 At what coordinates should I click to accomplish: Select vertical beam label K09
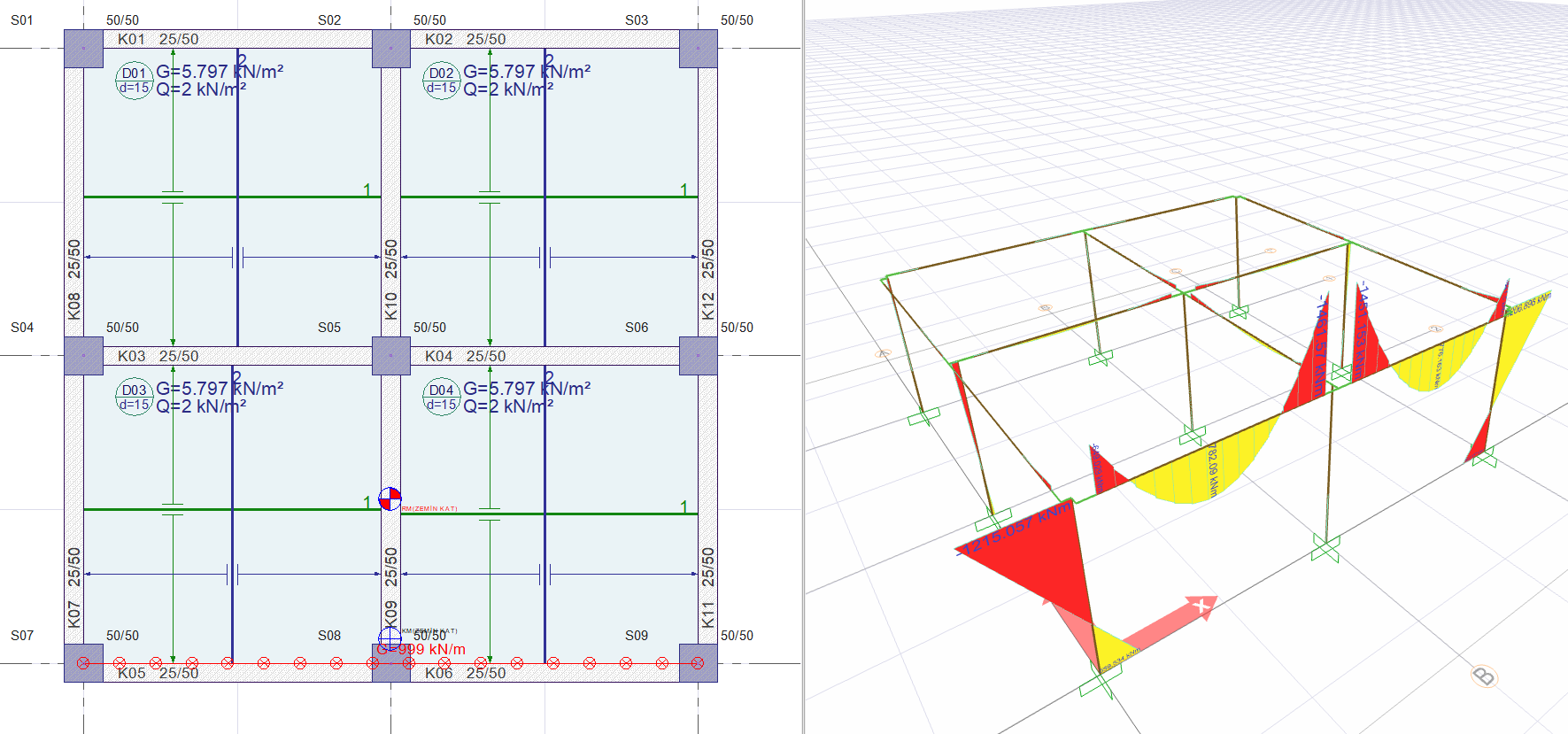click(x=390, y=614)
